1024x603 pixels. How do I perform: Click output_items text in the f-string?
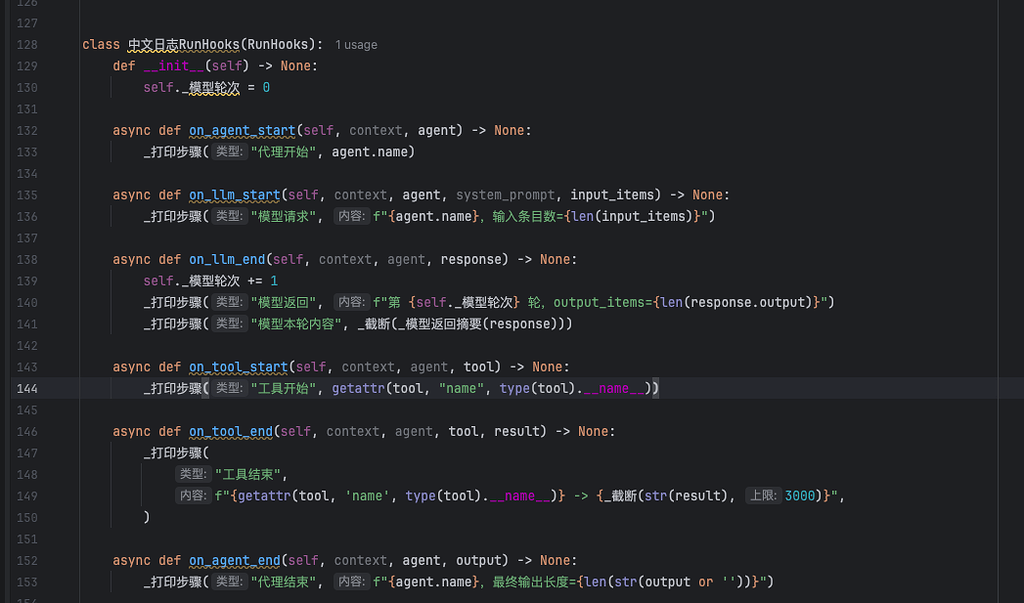599,302
